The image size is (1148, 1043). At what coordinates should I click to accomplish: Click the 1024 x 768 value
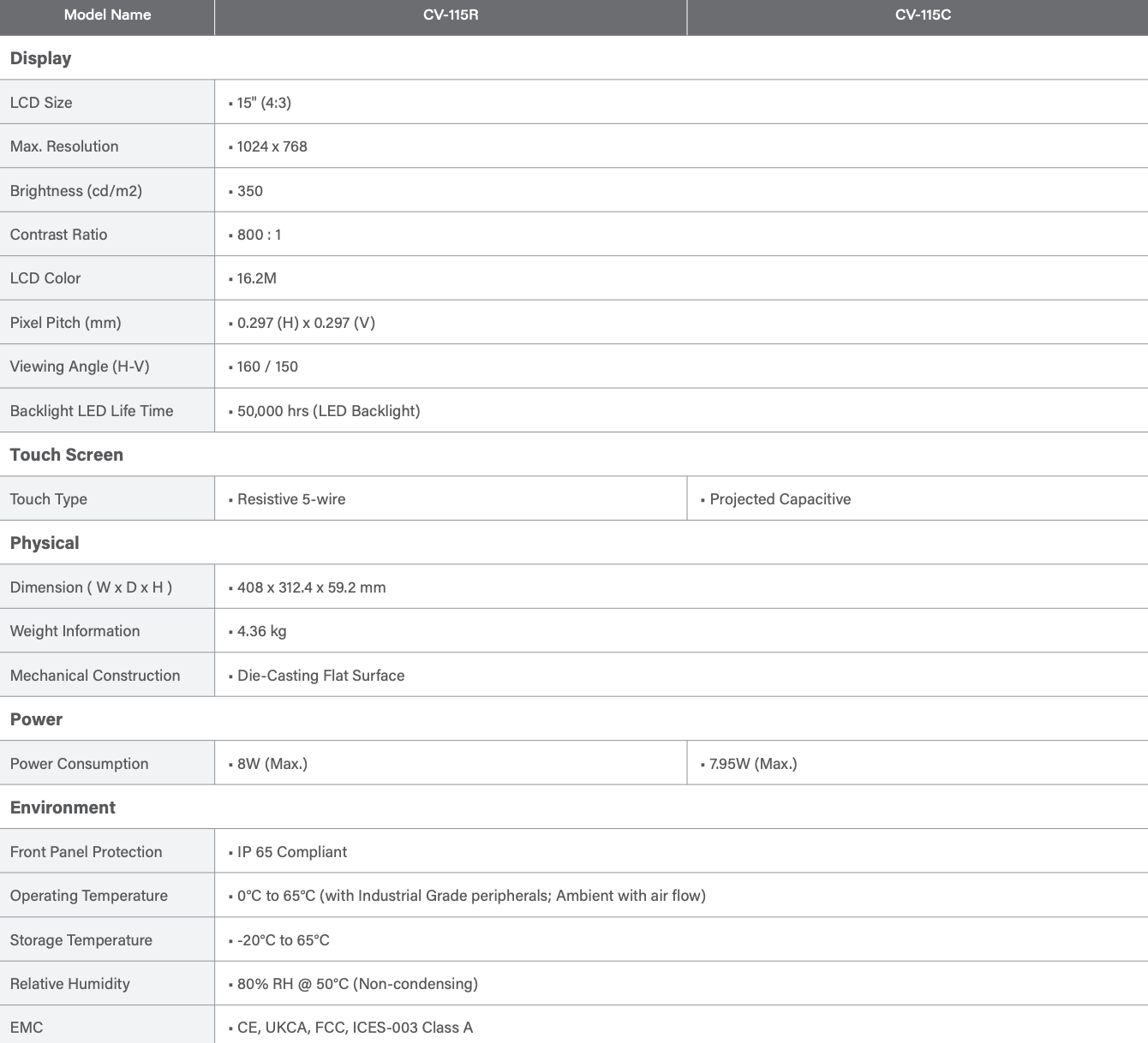272,146
